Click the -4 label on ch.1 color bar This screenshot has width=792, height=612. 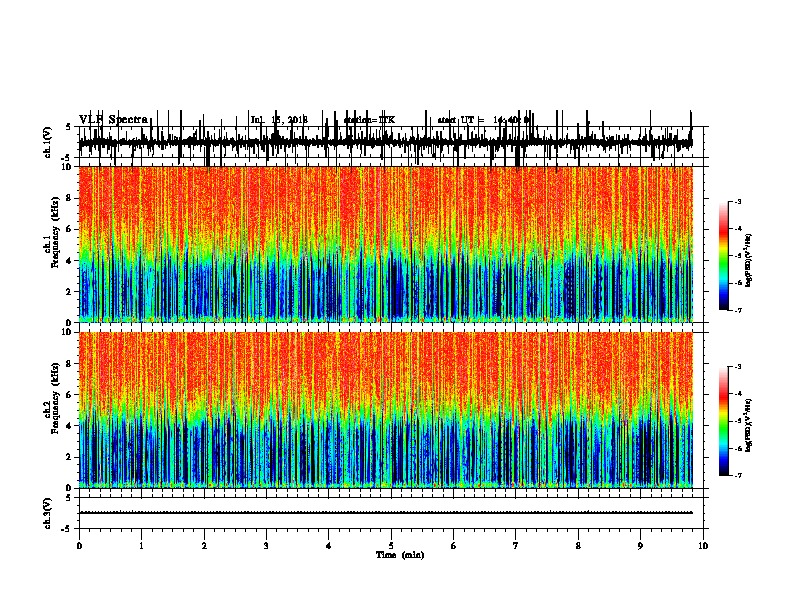738,229
